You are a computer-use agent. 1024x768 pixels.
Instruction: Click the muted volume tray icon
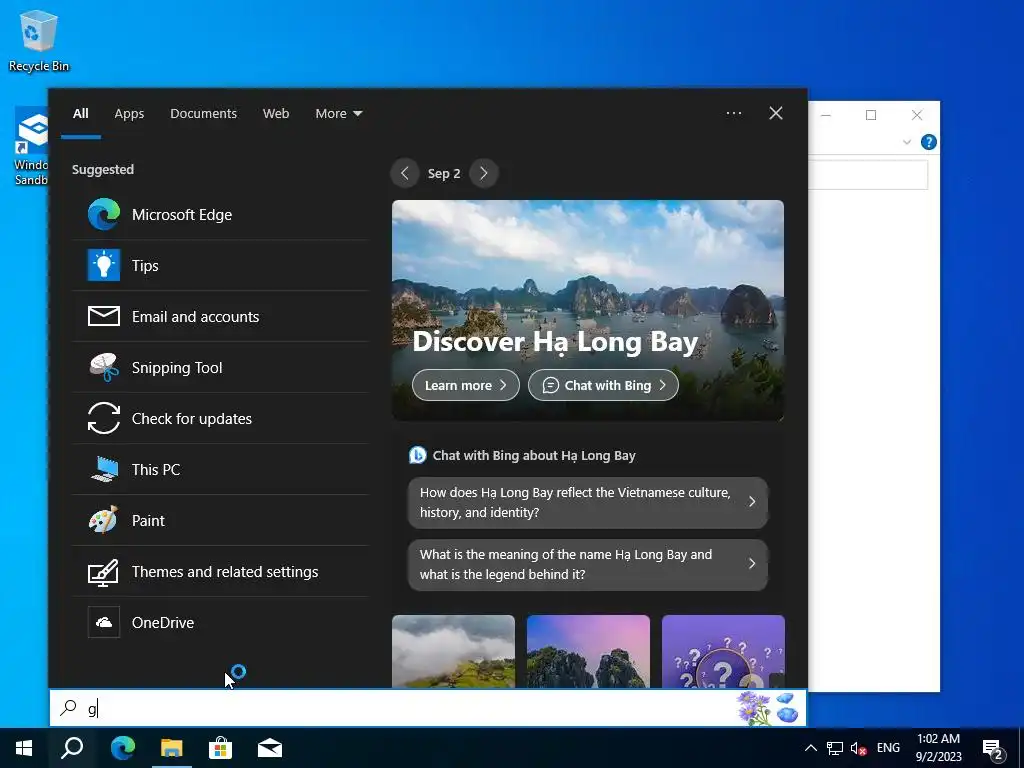(858, 748)
